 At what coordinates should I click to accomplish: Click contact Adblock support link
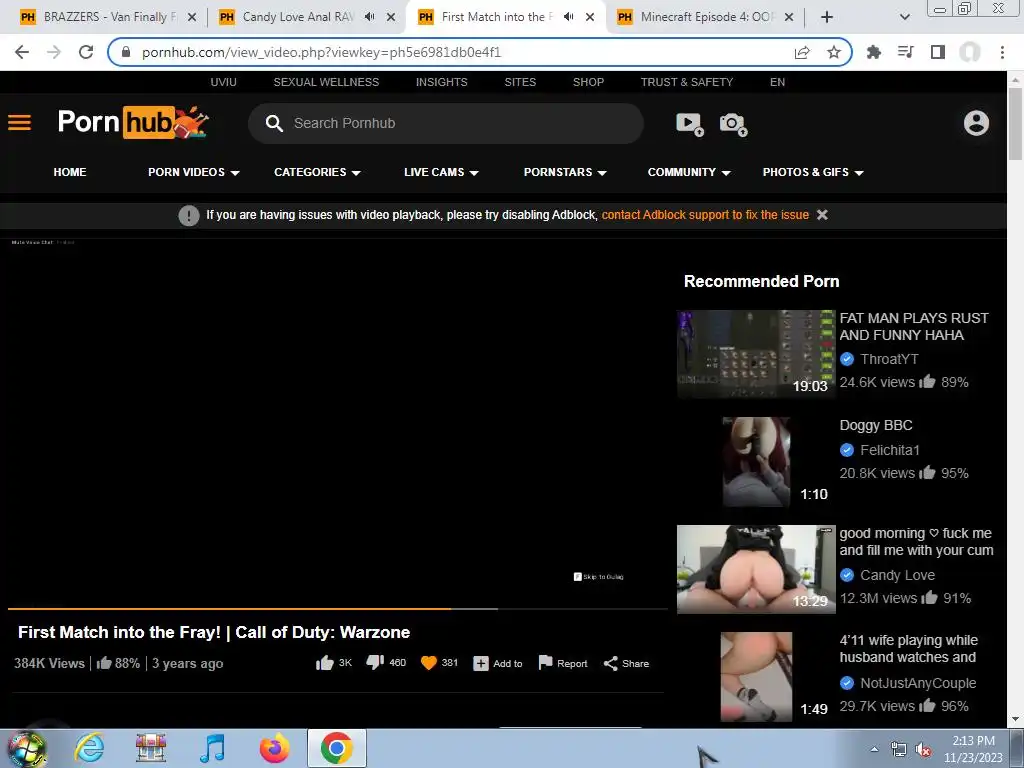(x=705, y=215)
